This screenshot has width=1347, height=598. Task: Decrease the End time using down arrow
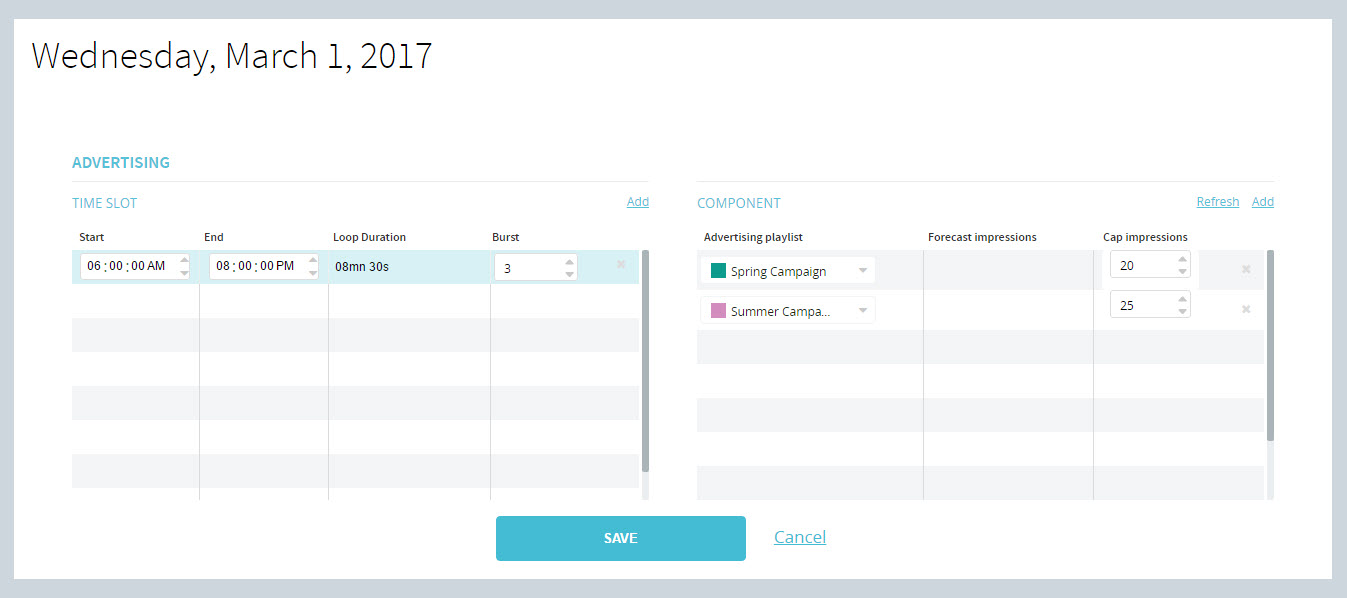click(x=312, y=273)
